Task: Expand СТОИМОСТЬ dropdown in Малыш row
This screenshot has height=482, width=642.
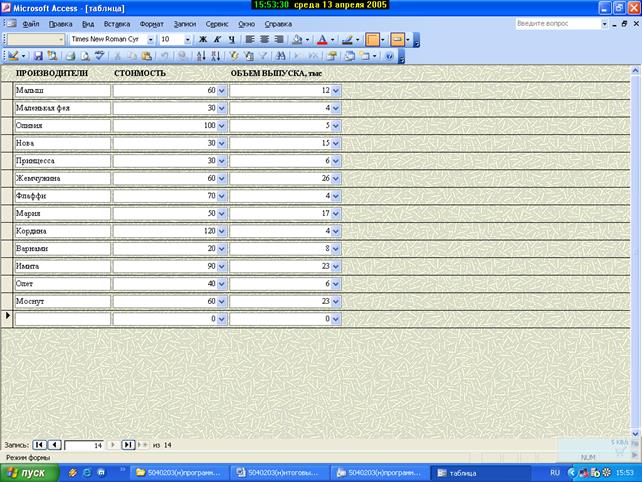Action: click(x=222, y=91)
